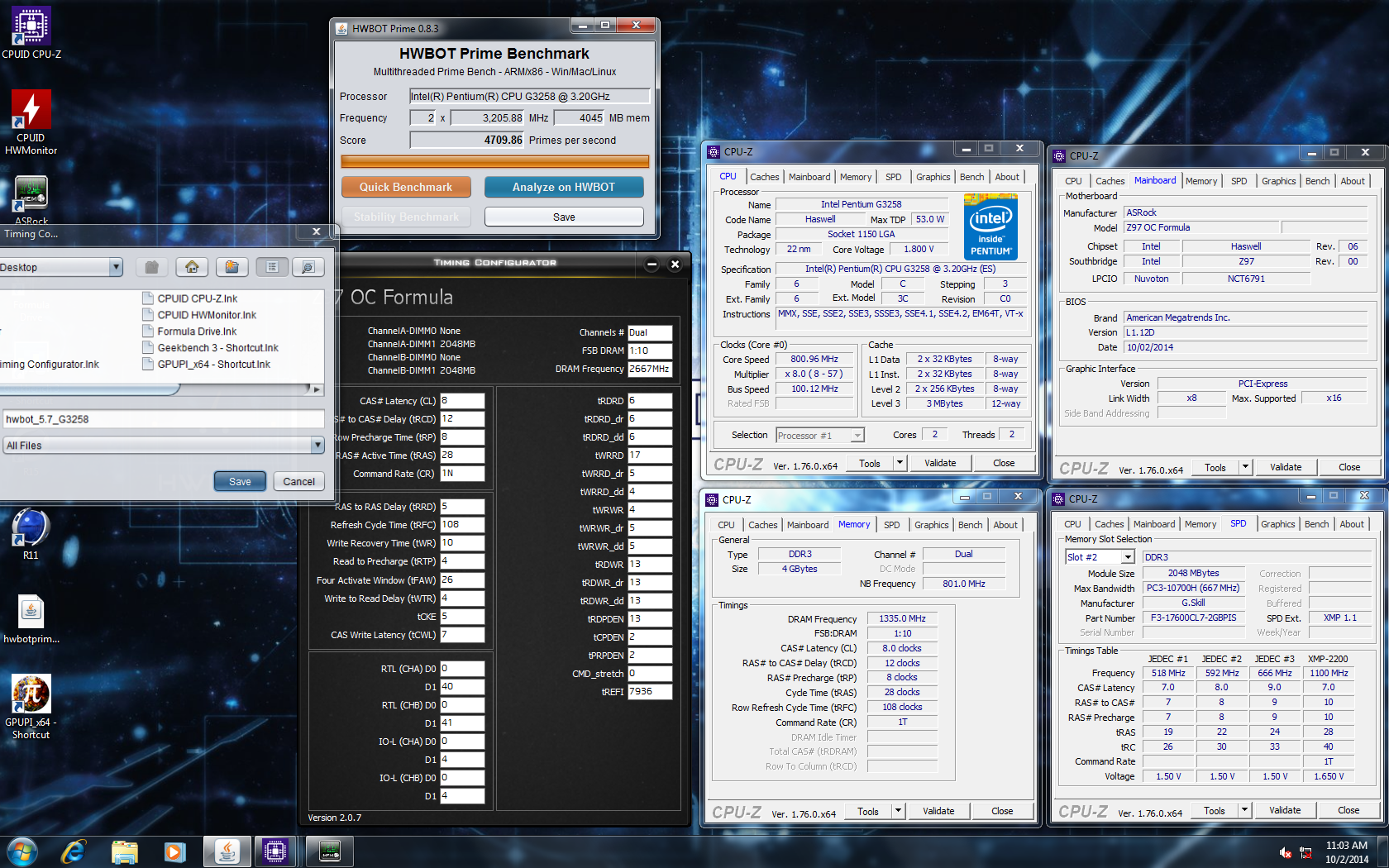Image resolution: width=1389 pixels, height=868 pixels.
Task: Click Close in CPU-Z SPD window
Action: coord(1348,810)
